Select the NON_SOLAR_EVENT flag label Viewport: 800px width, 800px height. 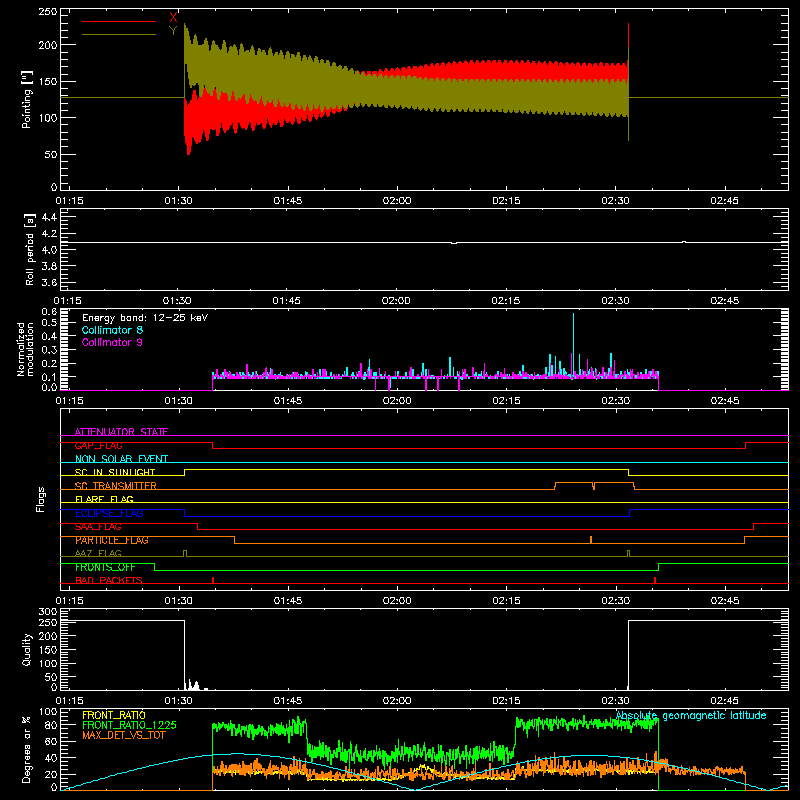121,459
